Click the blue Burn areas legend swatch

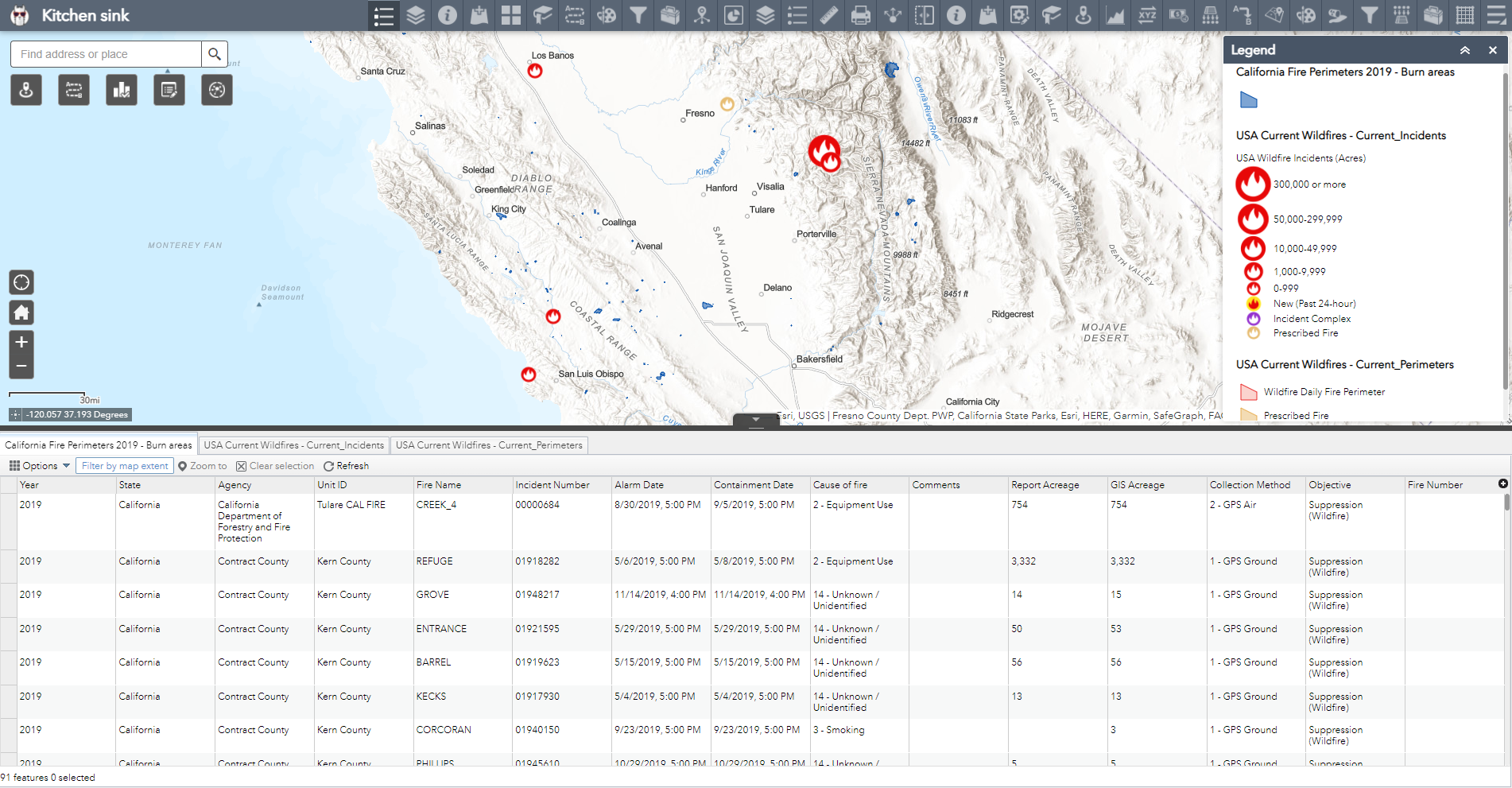[1249, 99]
